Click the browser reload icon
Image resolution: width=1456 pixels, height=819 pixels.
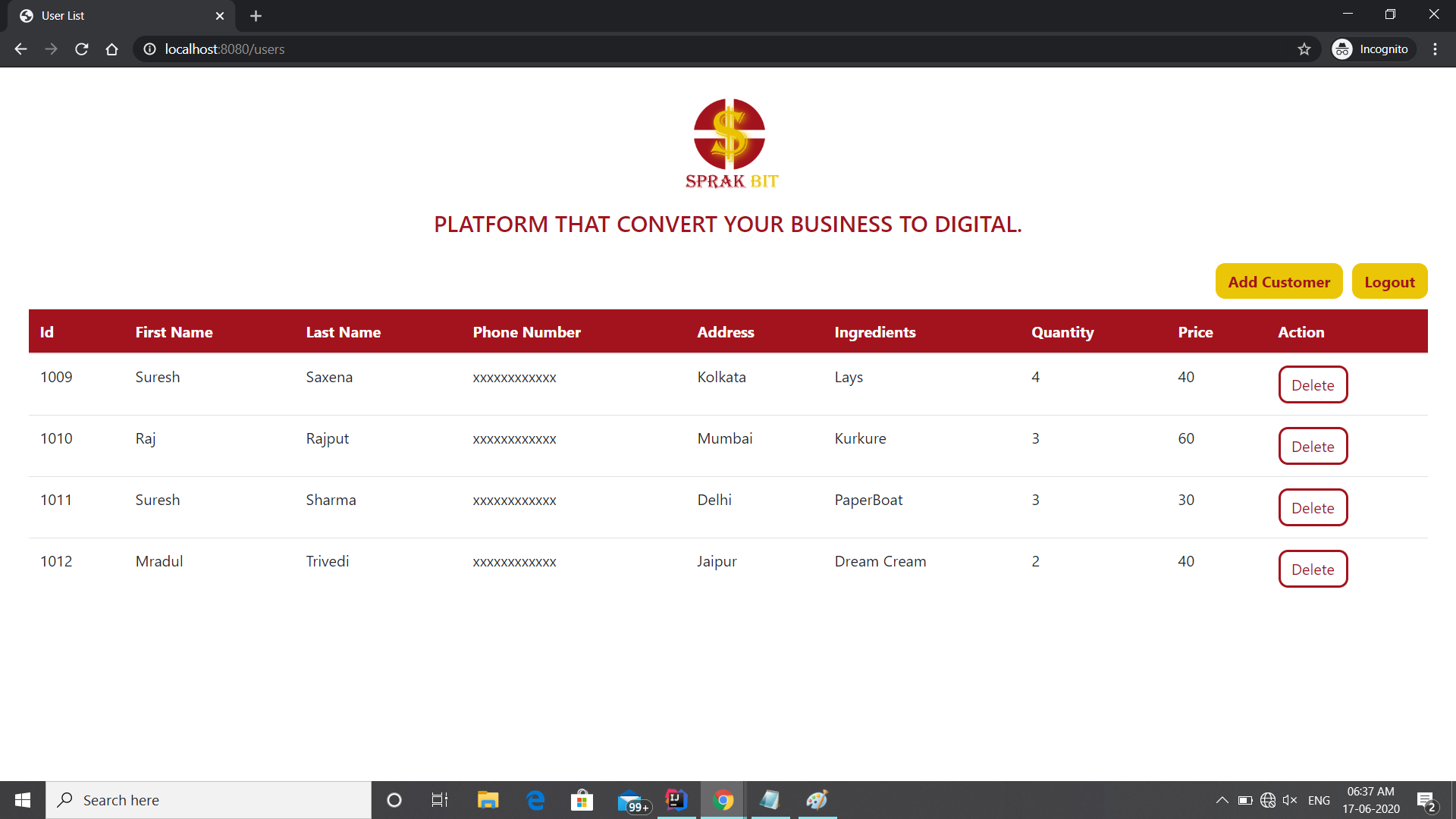coord(82,49)
